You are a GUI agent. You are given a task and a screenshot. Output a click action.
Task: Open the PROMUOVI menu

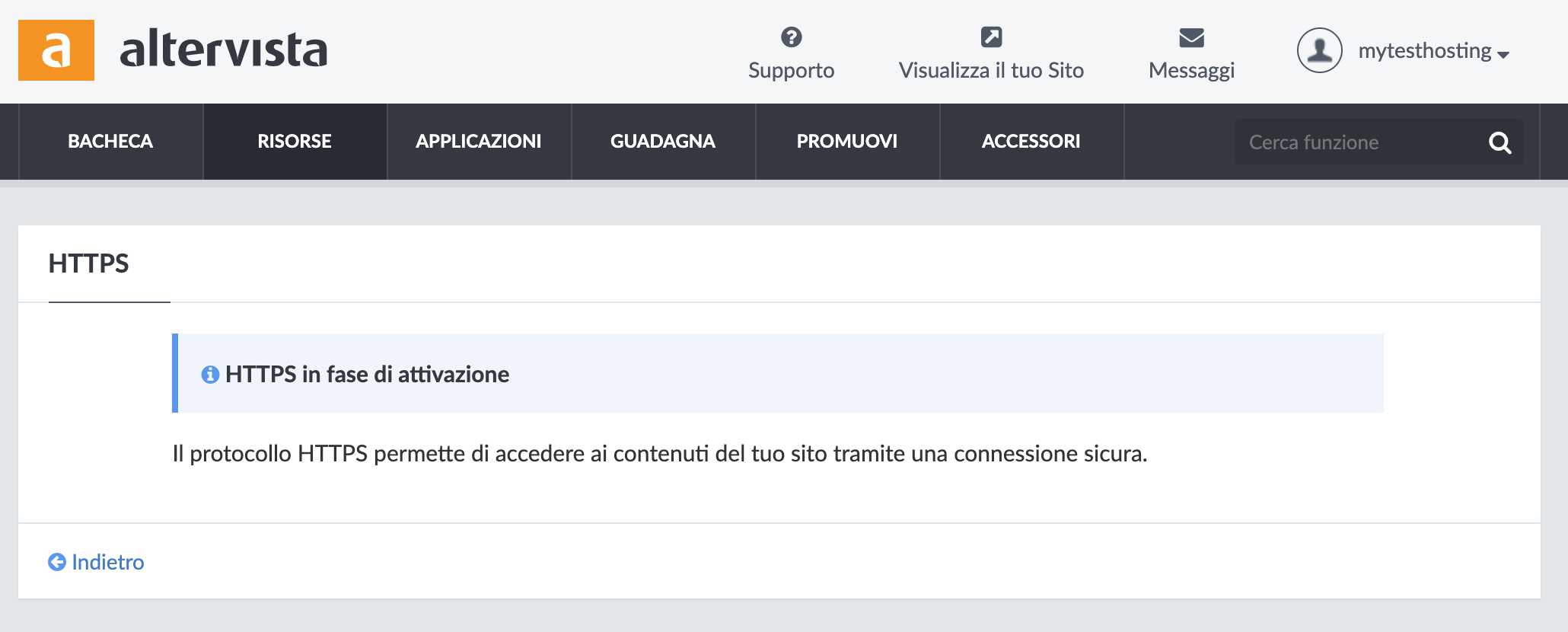pyautogui.click(x=847, y=142)
